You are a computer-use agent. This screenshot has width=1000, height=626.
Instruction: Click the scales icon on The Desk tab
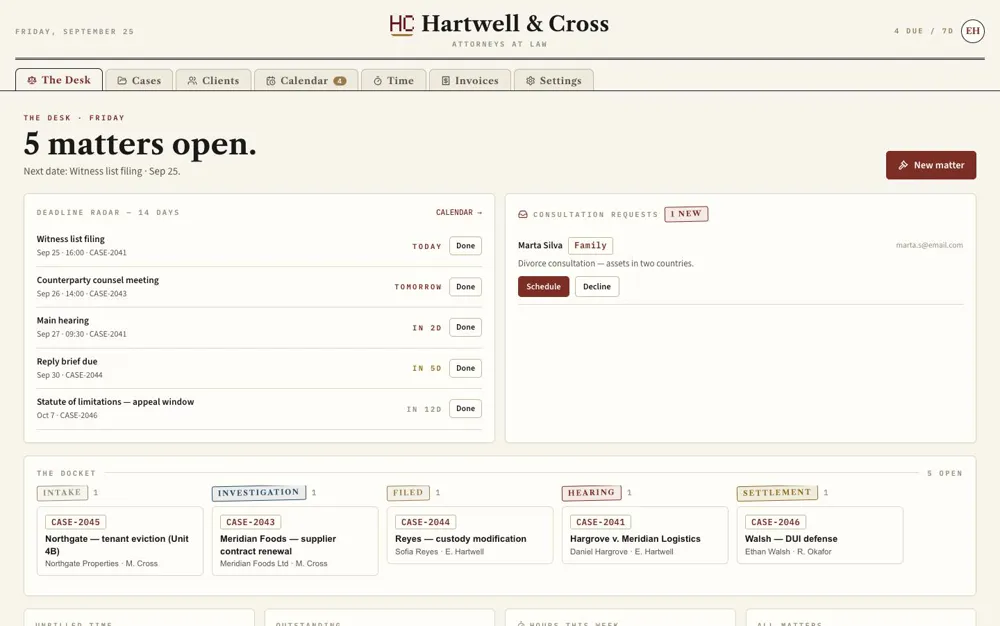pyautogui.click(x=32, y=80)
